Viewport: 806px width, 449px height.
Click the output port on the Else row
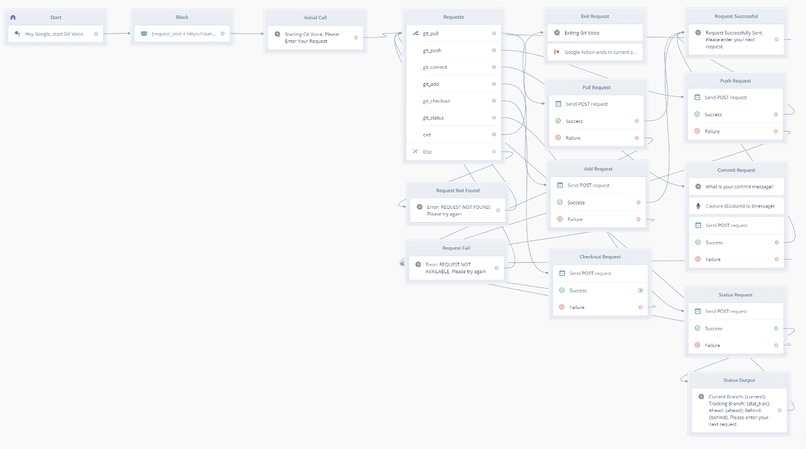[x=493, y=151]
